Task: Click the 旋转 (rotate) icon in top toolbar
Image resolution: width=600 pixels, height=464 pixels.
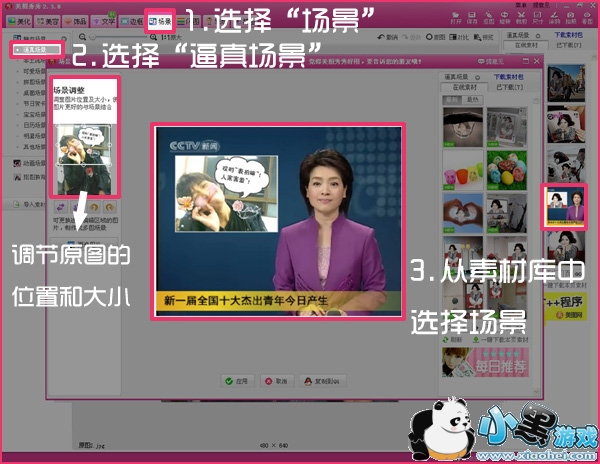Action: tap(505, 18)
